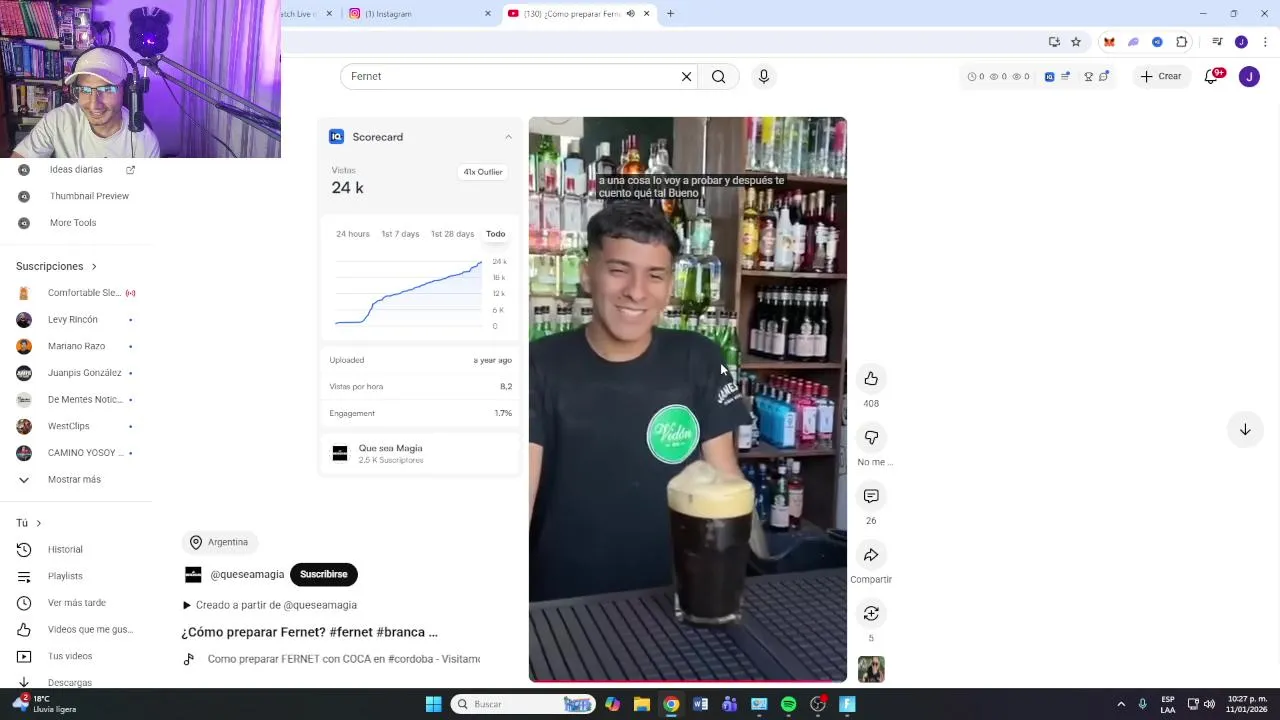Open Juanpis González subscription
The image size is (1280, 720).
pyautogui.click(x=75, y=373)
